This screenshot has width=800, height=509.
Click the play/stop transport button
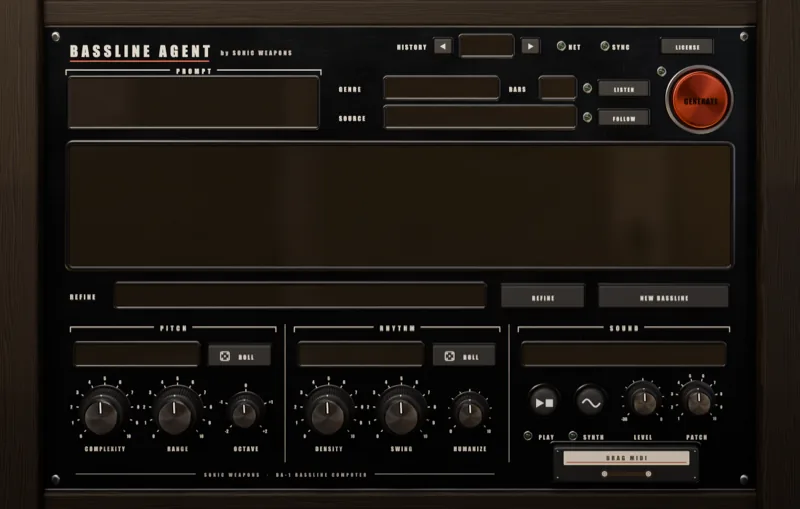[x=544, y=402]
